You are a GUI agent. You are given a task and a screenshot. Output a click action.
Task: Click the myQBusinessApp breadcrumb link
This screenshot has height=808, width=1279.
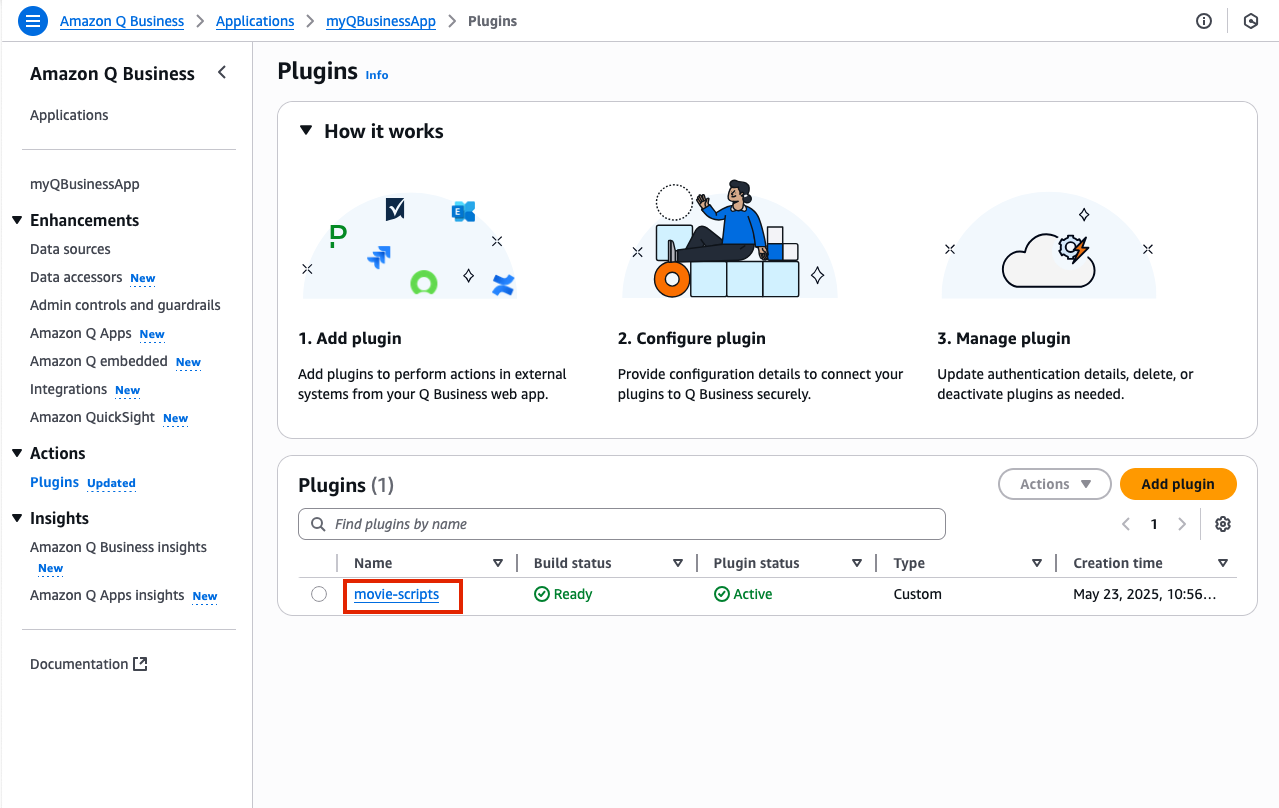click(381, 21)
